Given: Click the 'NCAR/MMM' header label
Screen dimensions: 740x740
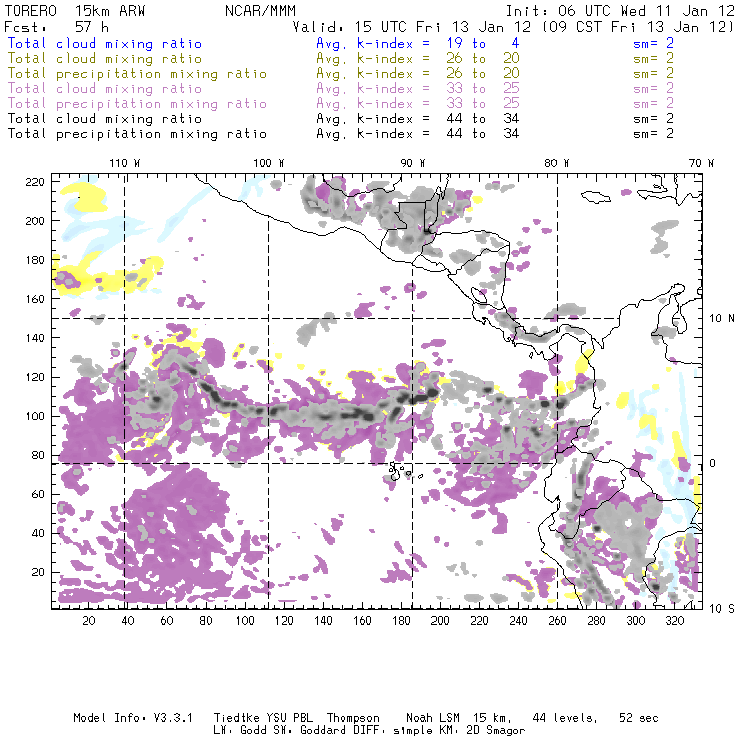Looking at the screenshot, I should pos(260,11).
